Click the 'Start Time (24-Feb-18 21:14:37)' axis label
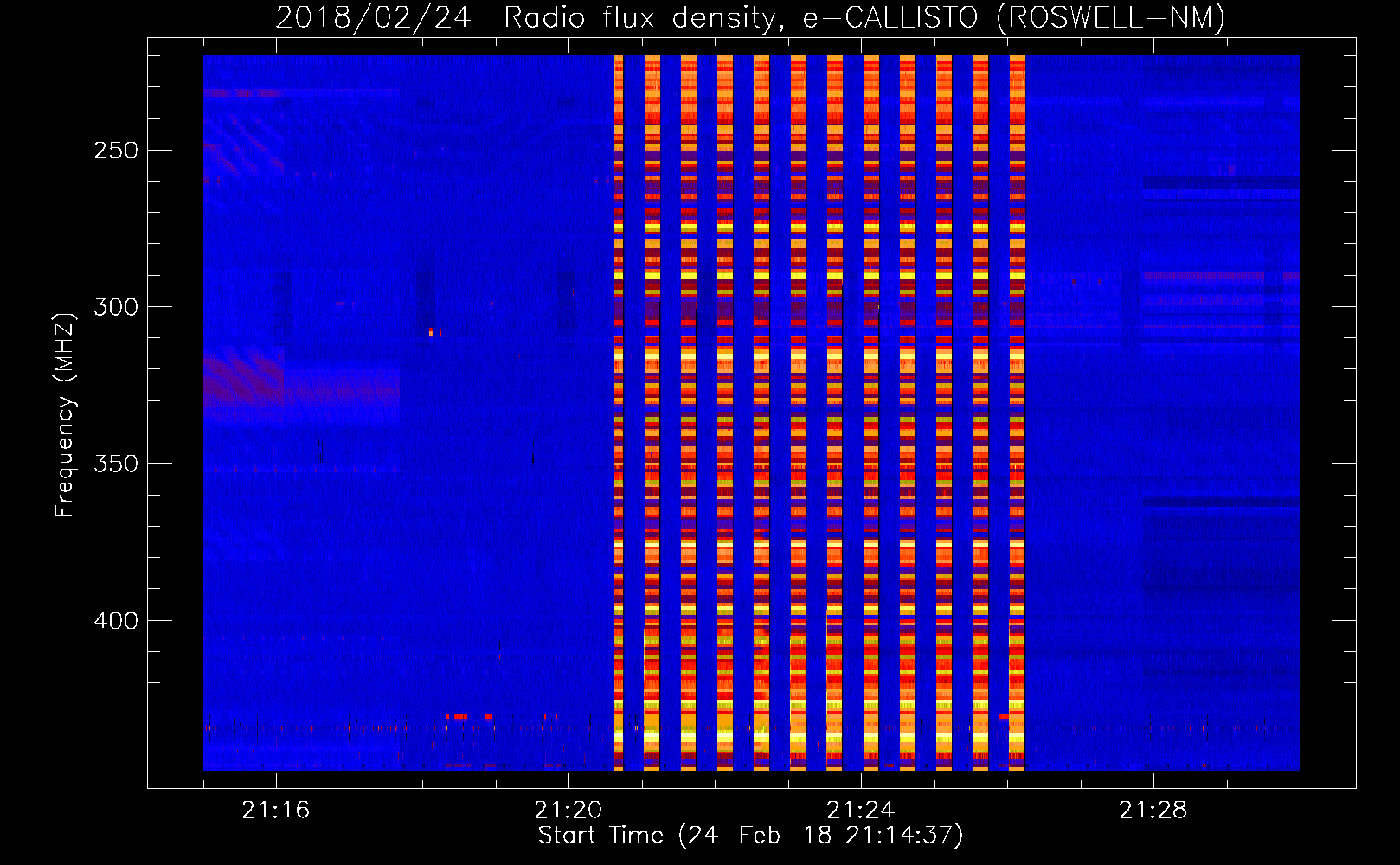1400x865 pixels. [750, 836]
